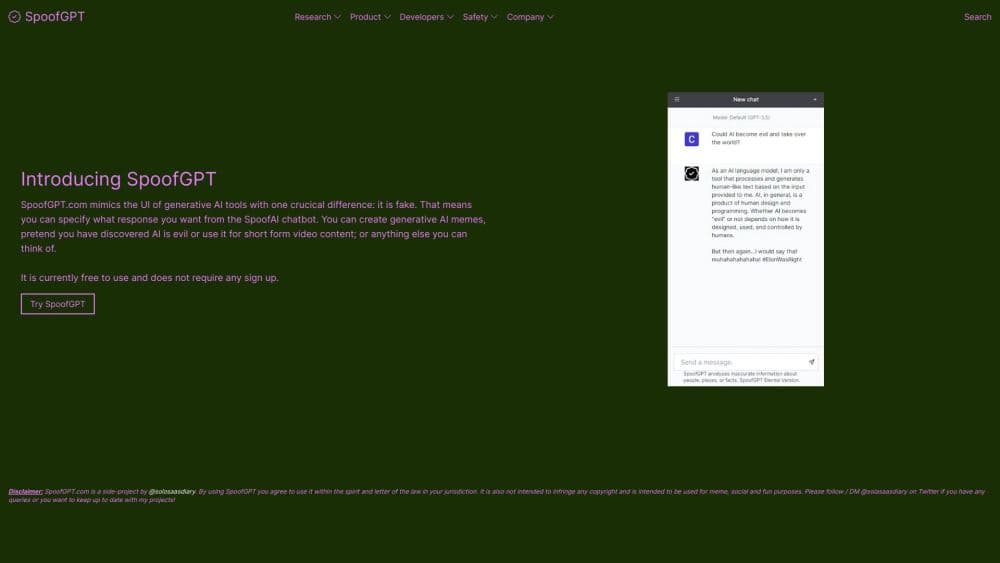Open the Safety navigation menu
The width and height of the screenshot is (1000, 563).
(480, 17)
